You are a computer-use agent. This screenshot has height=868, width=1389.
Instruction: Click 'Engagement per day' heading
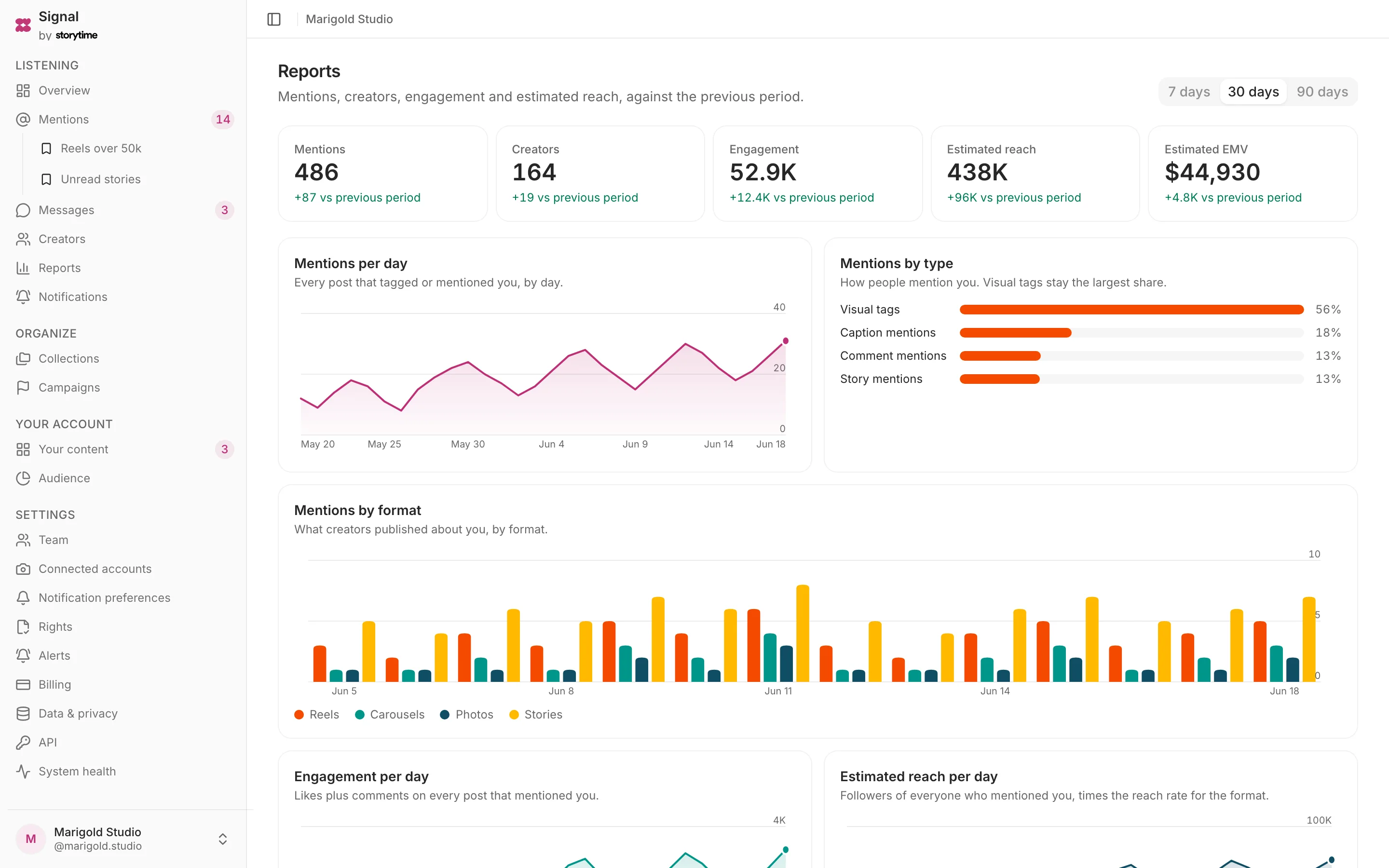[x=361, y=777]
